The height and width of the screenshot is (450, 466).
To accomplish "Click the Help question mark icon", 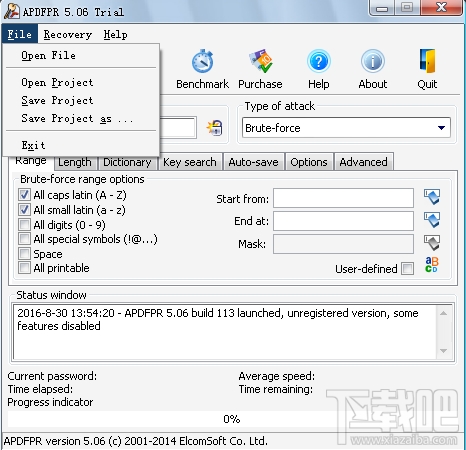I will [x=319, y=61].
